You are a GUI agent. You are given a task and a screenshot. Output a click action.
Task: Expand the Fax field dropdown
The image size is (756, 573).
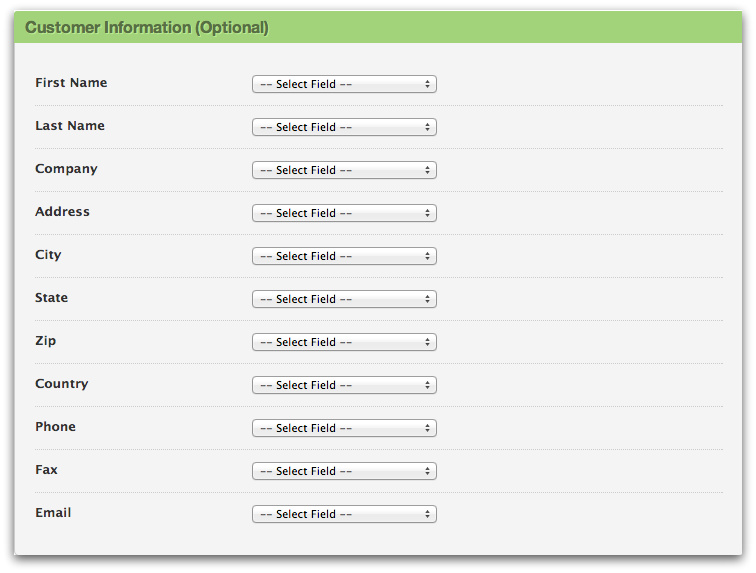(x=344, y=472)
